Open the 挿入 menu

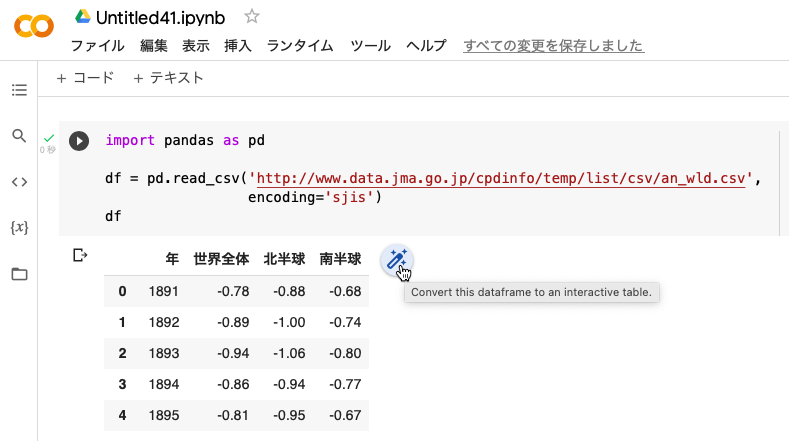click(238, 46)
